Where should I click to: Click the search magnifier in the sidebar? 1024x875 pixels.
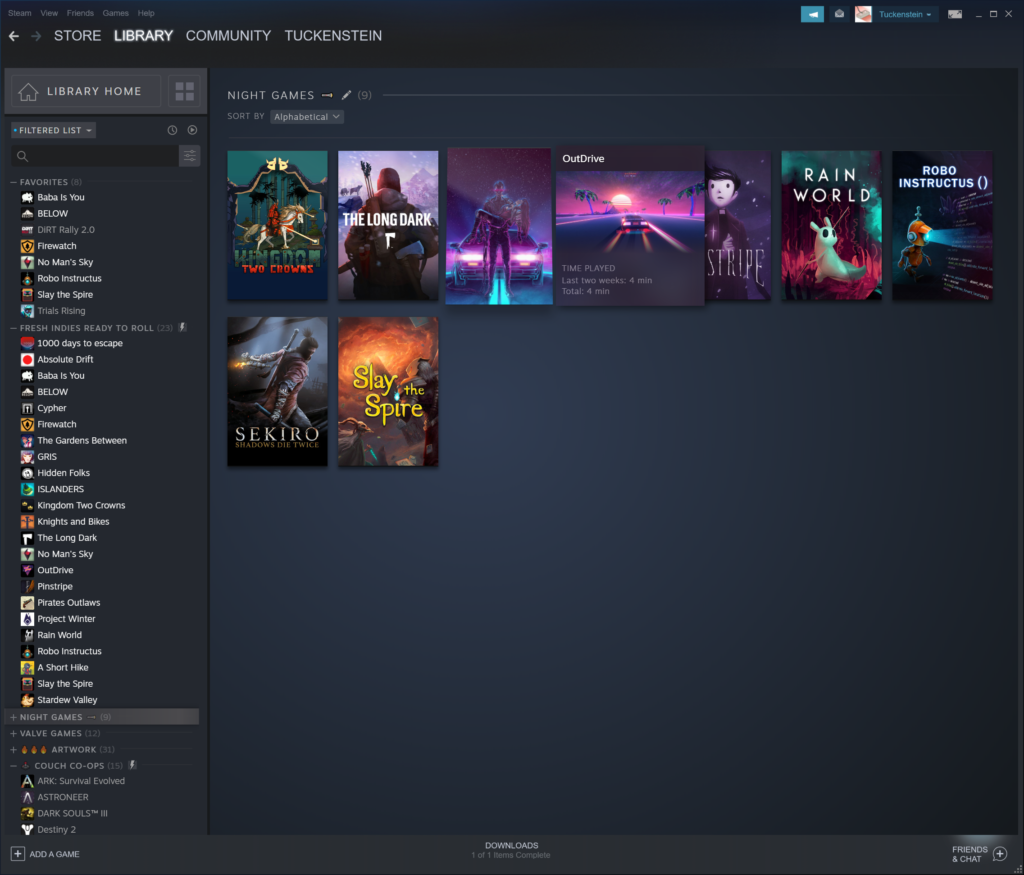(x=22, y=156)
